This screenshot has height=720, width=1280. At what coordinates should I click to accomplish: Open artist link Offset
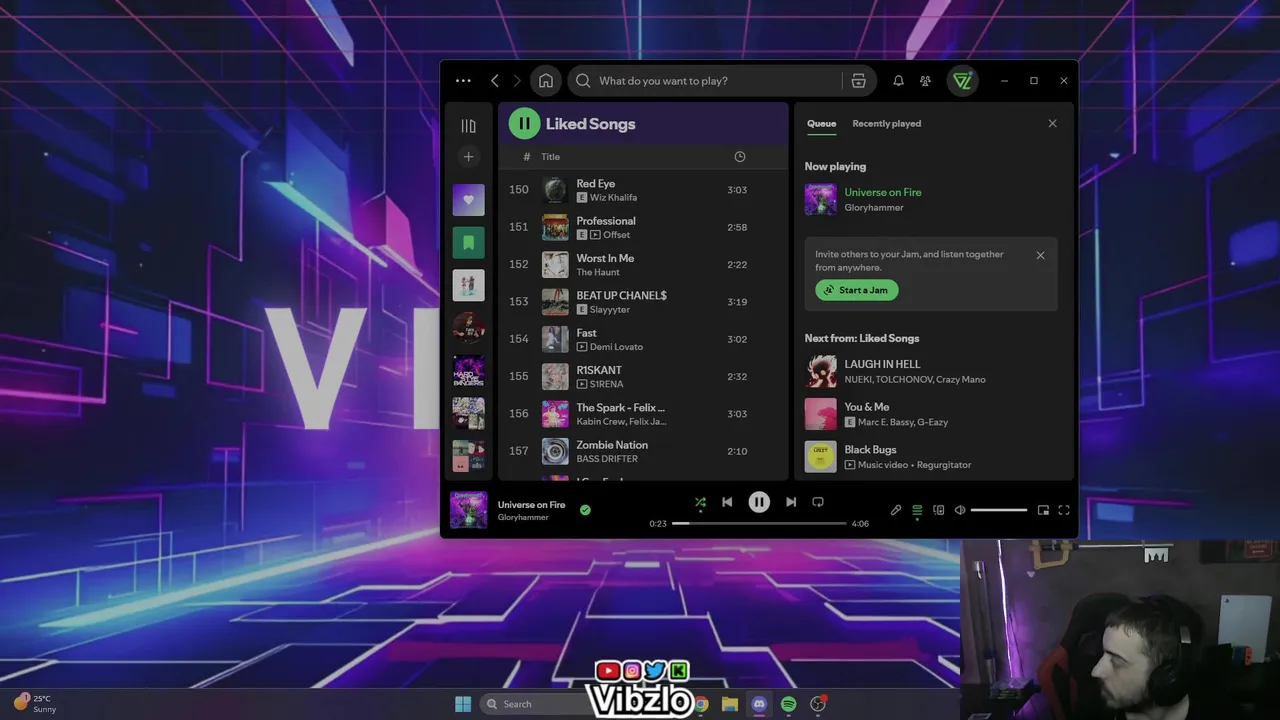click(x=616, y=235)
